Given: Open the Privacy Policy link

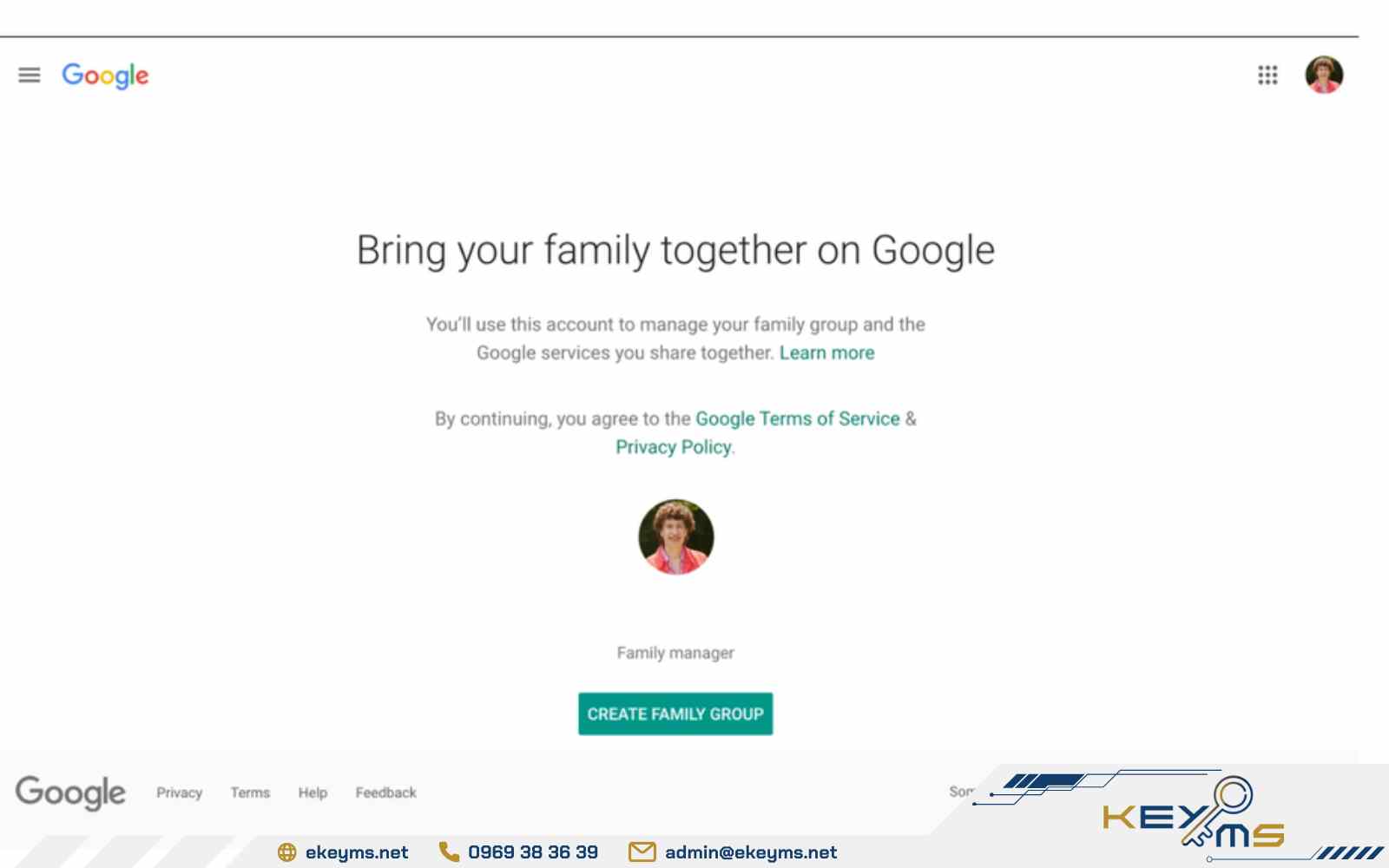Looking at the screenshot, I should tap(674, 447).
